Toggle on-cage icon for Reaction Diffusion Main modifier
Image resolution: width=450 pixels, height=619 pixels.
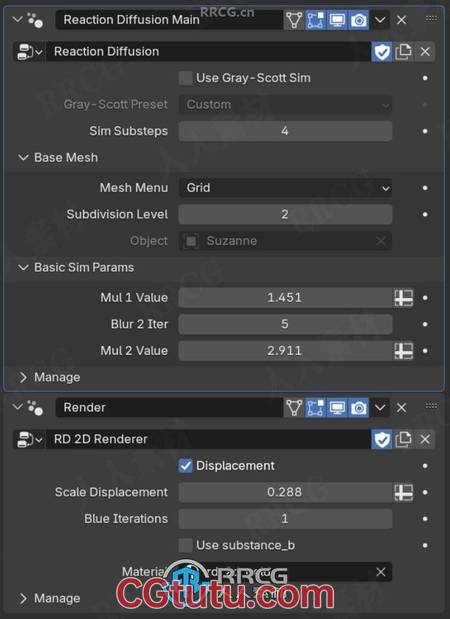click(294, 20)
